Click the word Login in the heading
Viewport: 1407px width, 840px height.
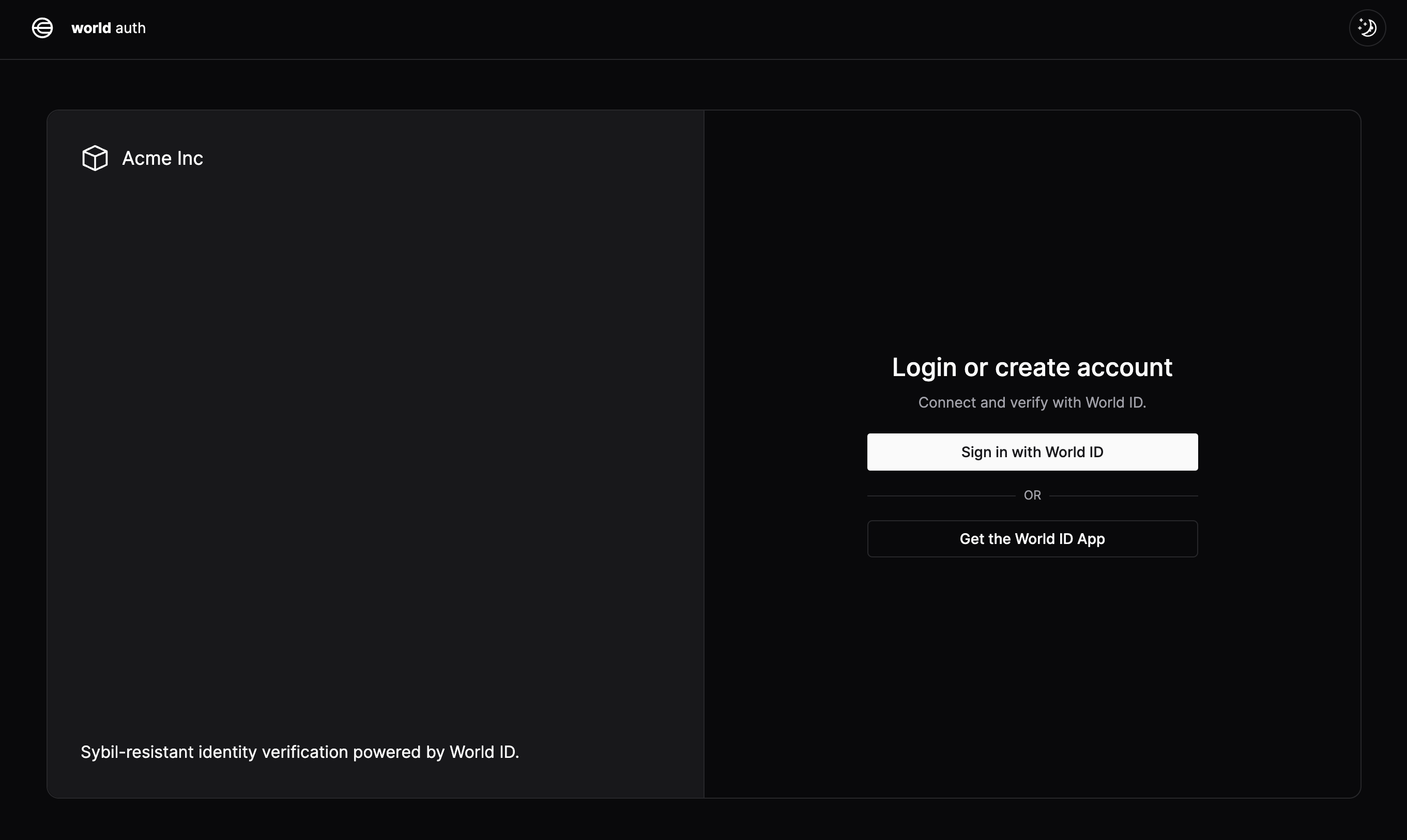point(924,368)
